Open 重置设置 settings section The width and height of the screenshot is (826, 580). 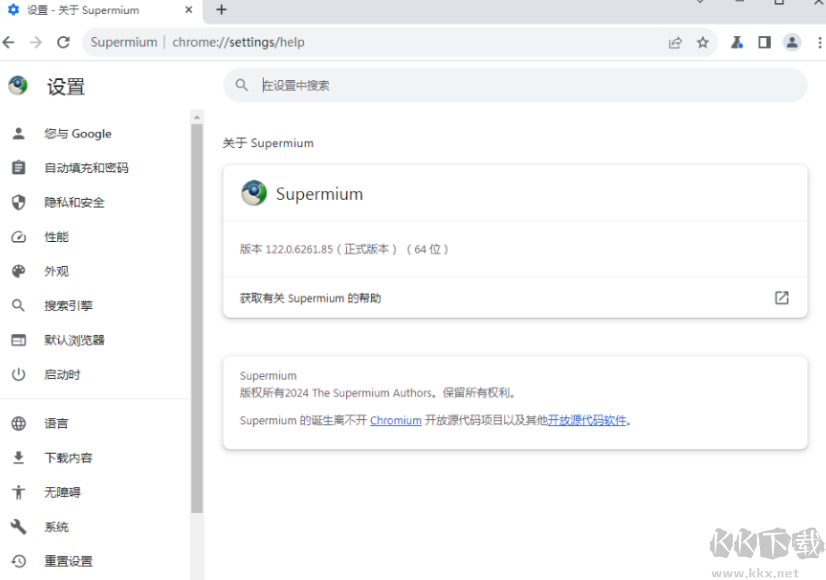point(95,562)
